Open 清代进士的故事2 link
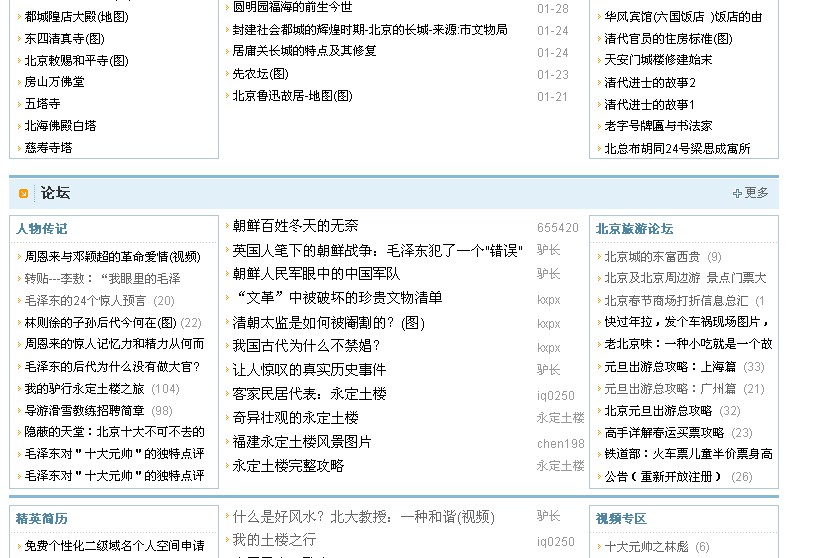Screen dimensions: 822x558 tap(650, 83)
